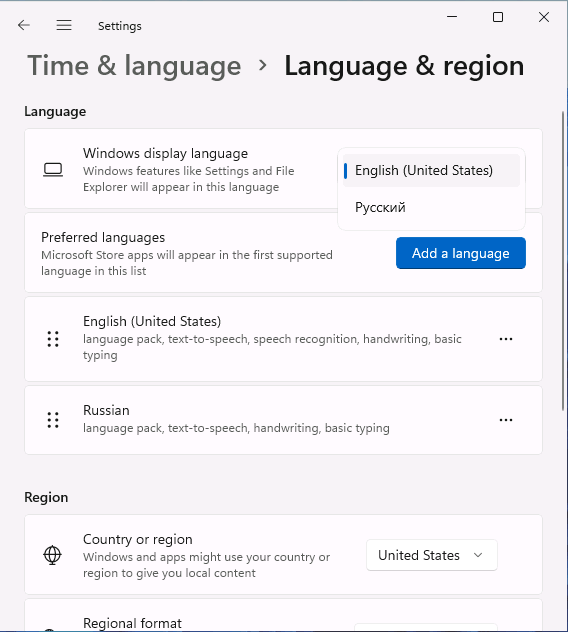Click the Regional format setting row
This screenshot has width=568, height=632.
point(283,615)
